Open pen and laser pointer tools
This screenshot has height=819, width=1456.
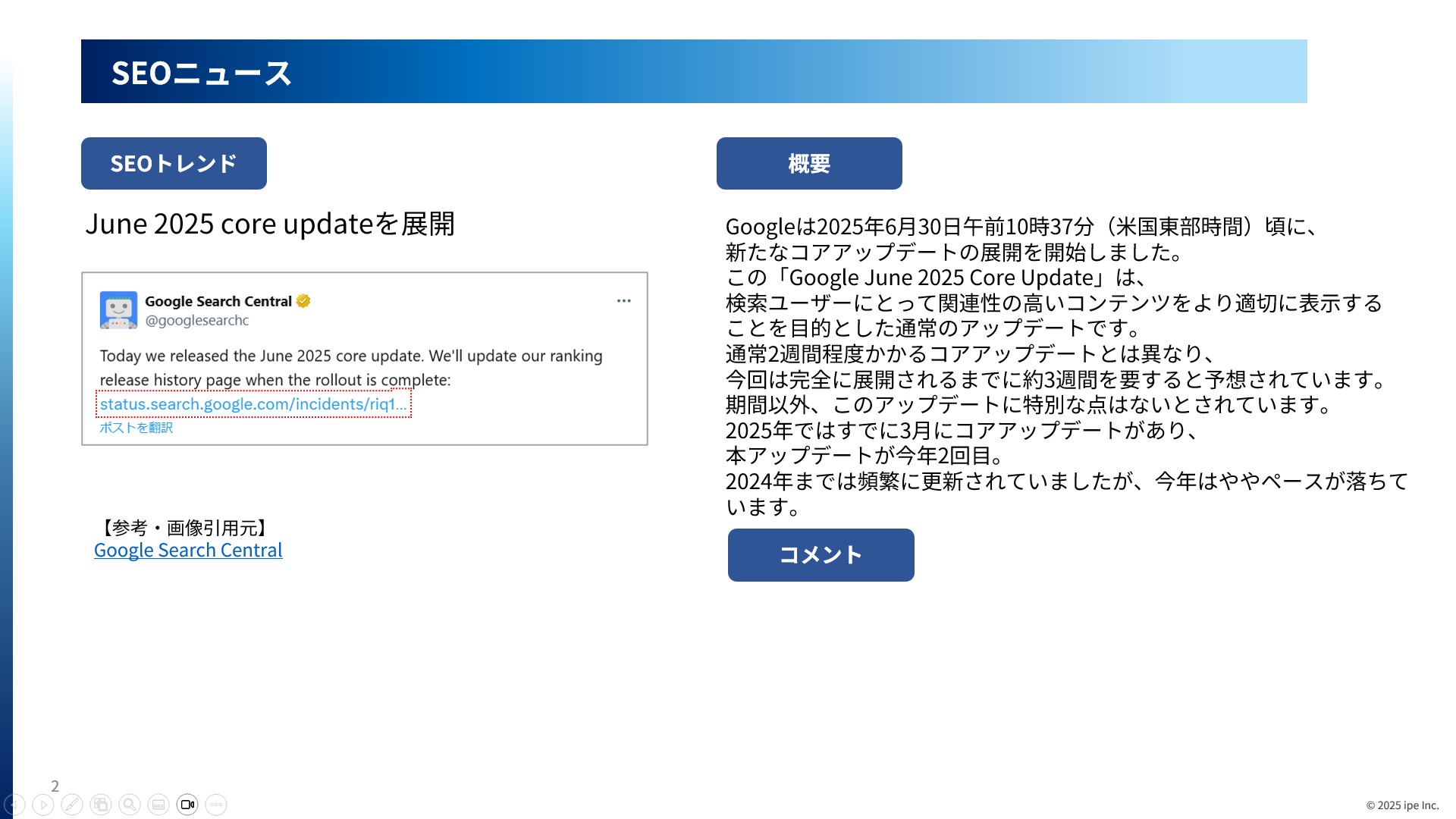click(x=72, y=805)
